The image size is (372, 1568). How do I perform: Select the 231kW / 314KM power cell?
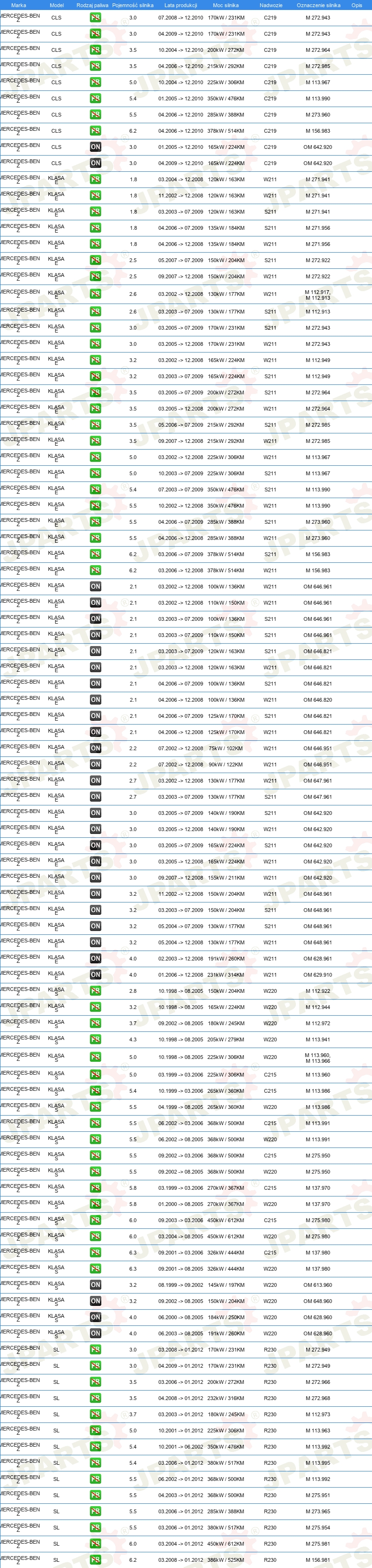pyautogui.click(x=226, y=974)
